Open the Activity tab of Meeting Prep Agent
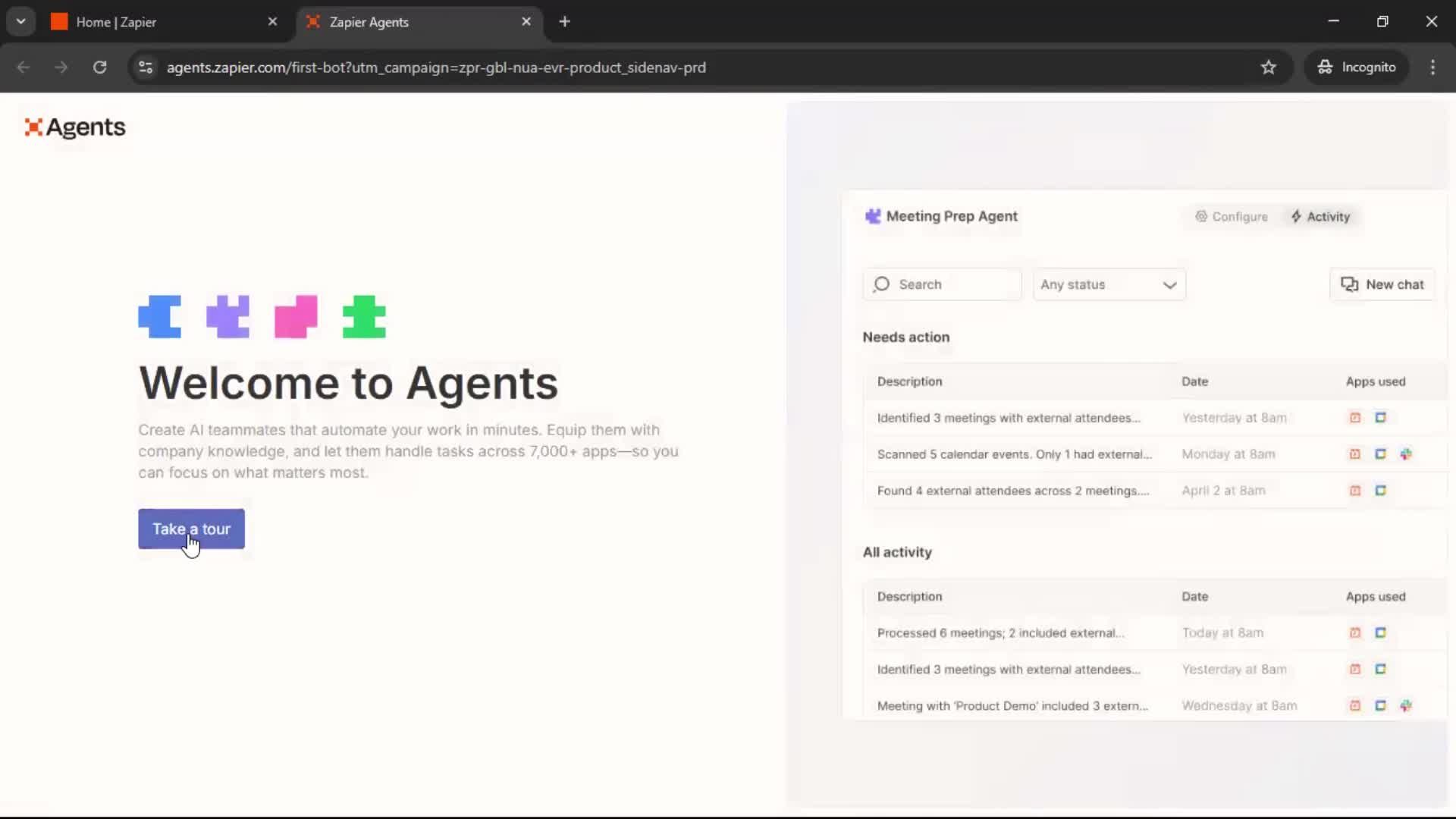 (1321, 217)
